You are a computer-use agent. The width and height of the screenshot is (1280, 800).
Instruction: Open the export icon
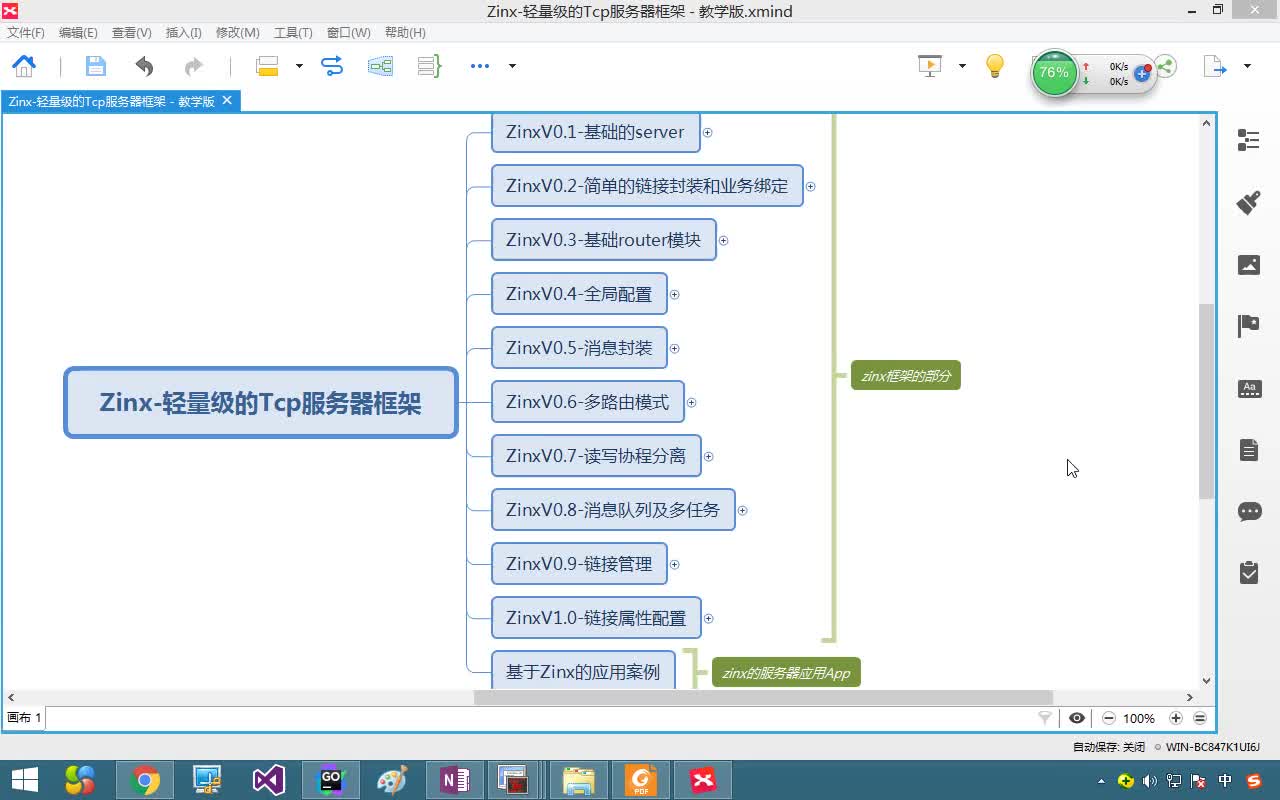(1215, 66)
